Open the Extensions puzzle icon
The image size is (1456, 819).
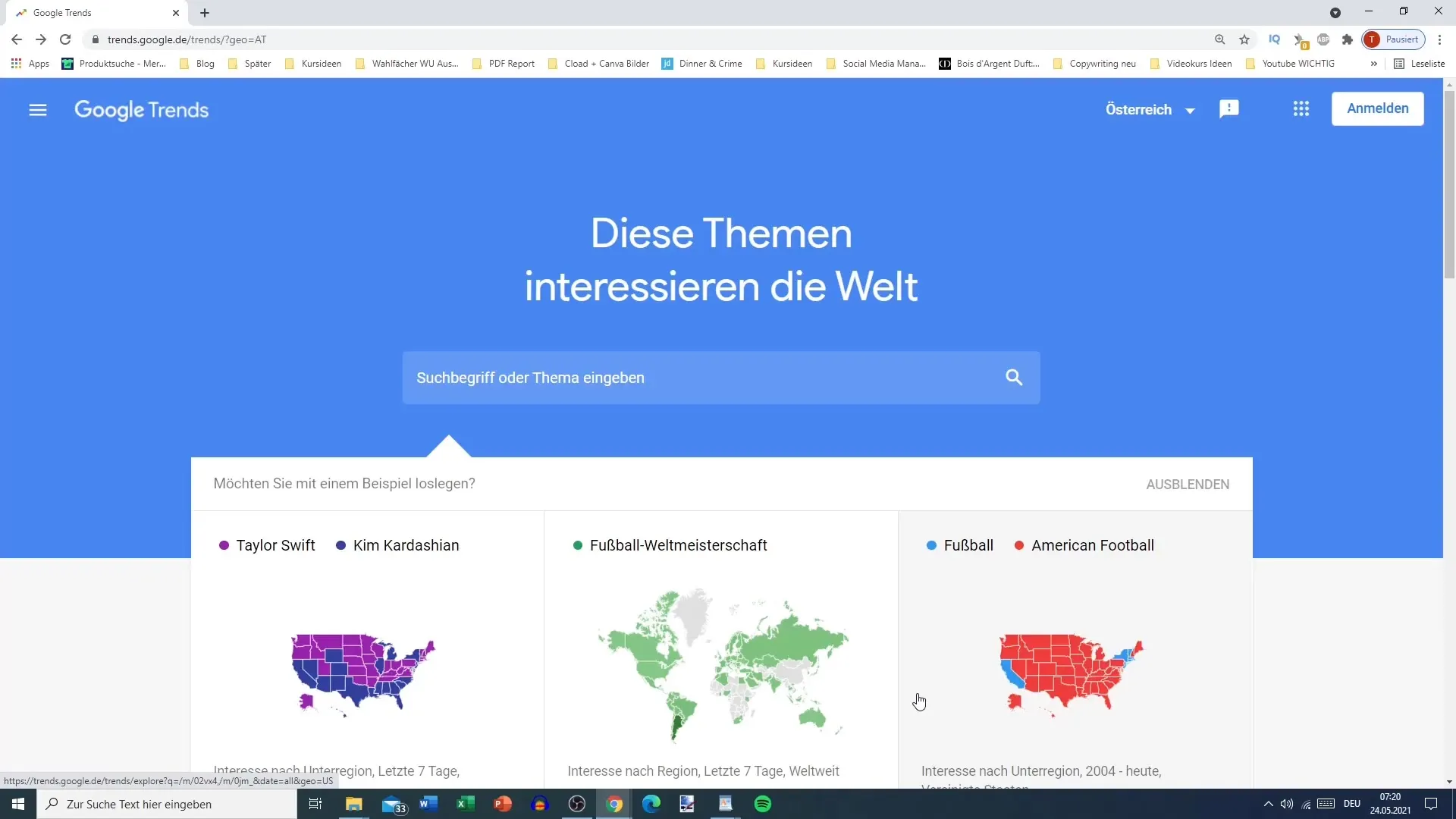point(1348,39)
